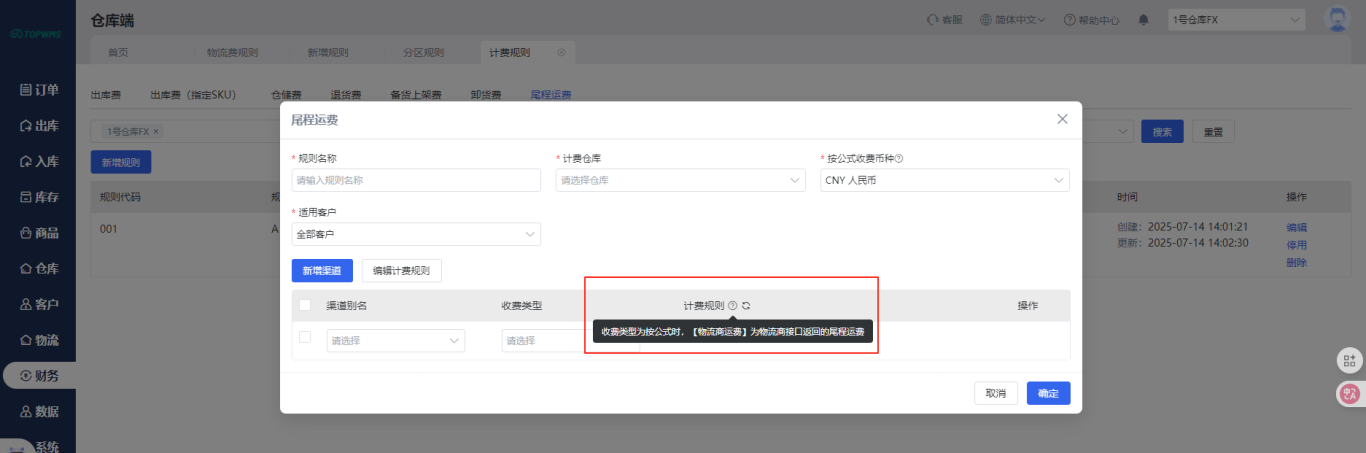Click help icon beside 按公式收费币种 label
The width and height of the screenshot is (1366, 453).
(x=899, y=158)
